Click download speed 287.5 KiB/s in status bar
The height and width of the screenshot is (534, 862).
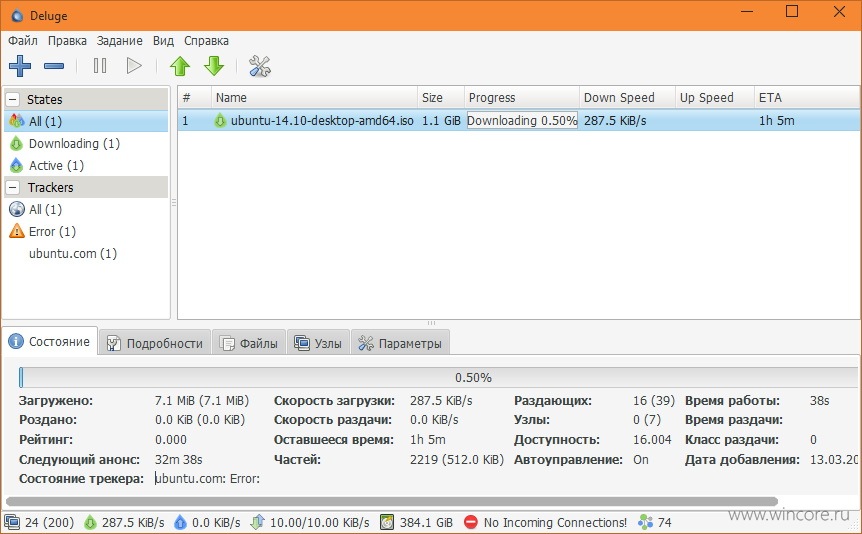124,522
